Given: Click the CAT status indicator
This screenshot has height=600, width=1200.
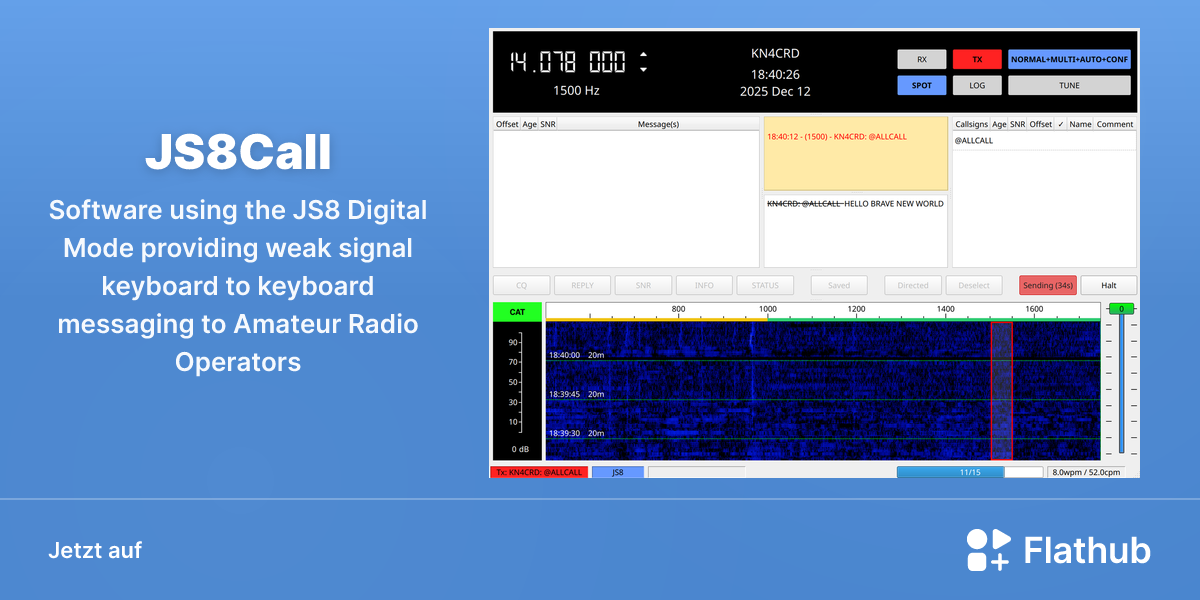Looking at the screenshot, I should [x=517, y=311].
